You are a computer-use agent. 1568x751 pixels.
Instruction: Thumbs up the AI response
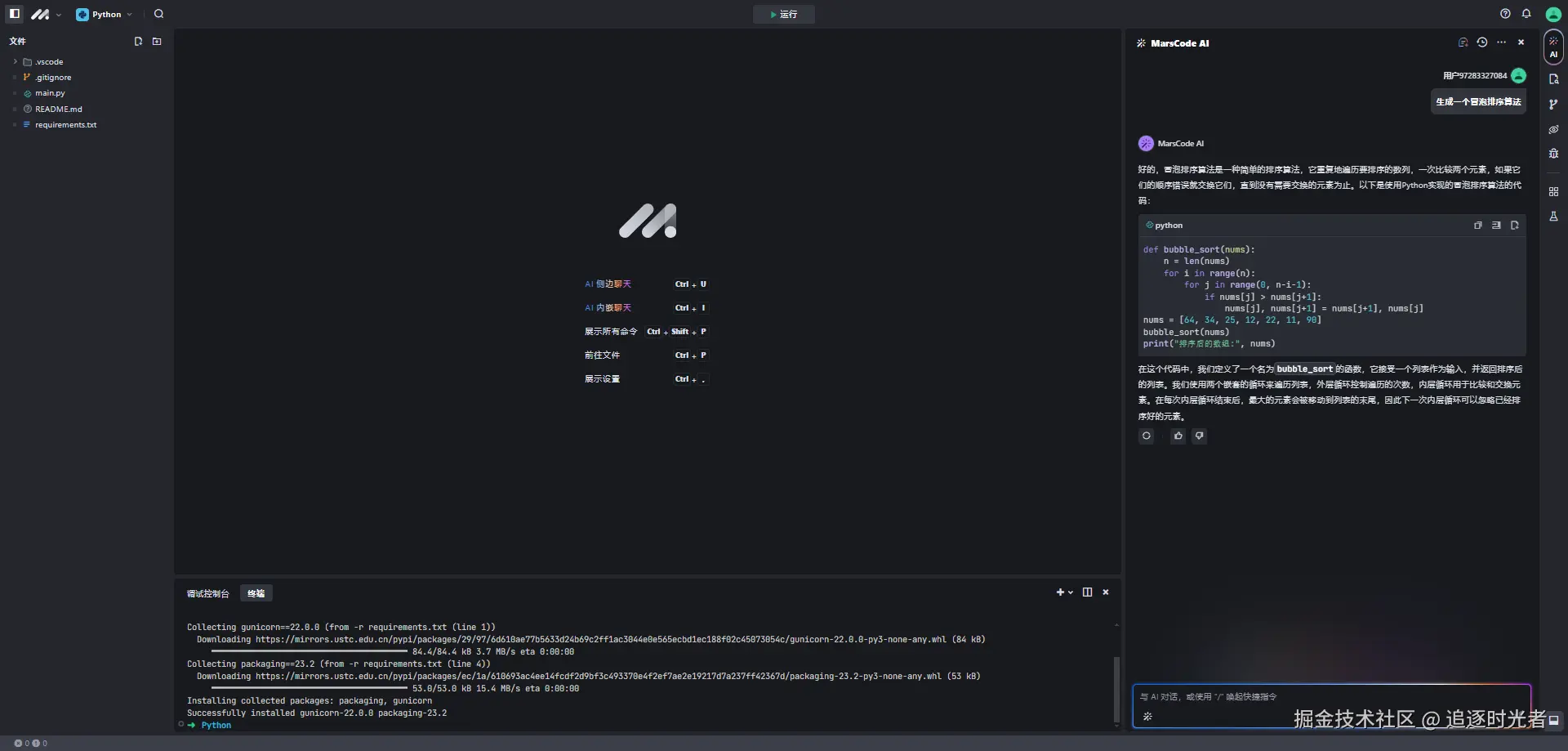click(1178, 436)
